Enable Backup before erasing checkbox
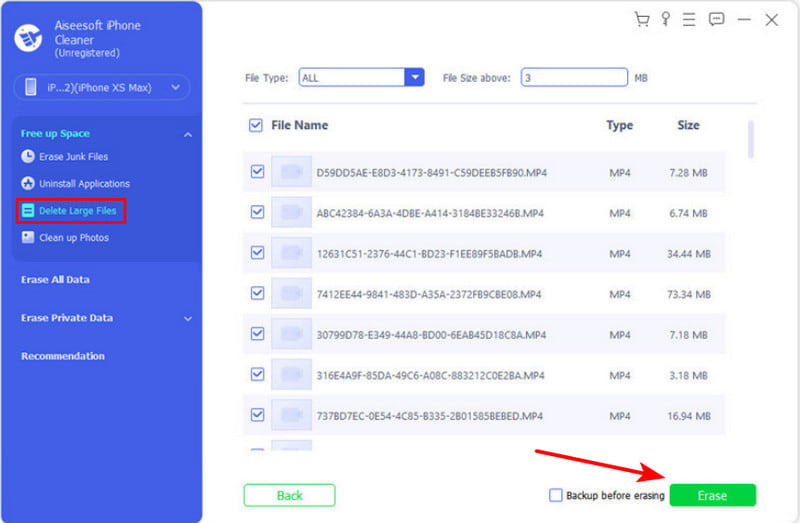Image resolution: width=800 pixels, height=523 pixels. [556, 495]
